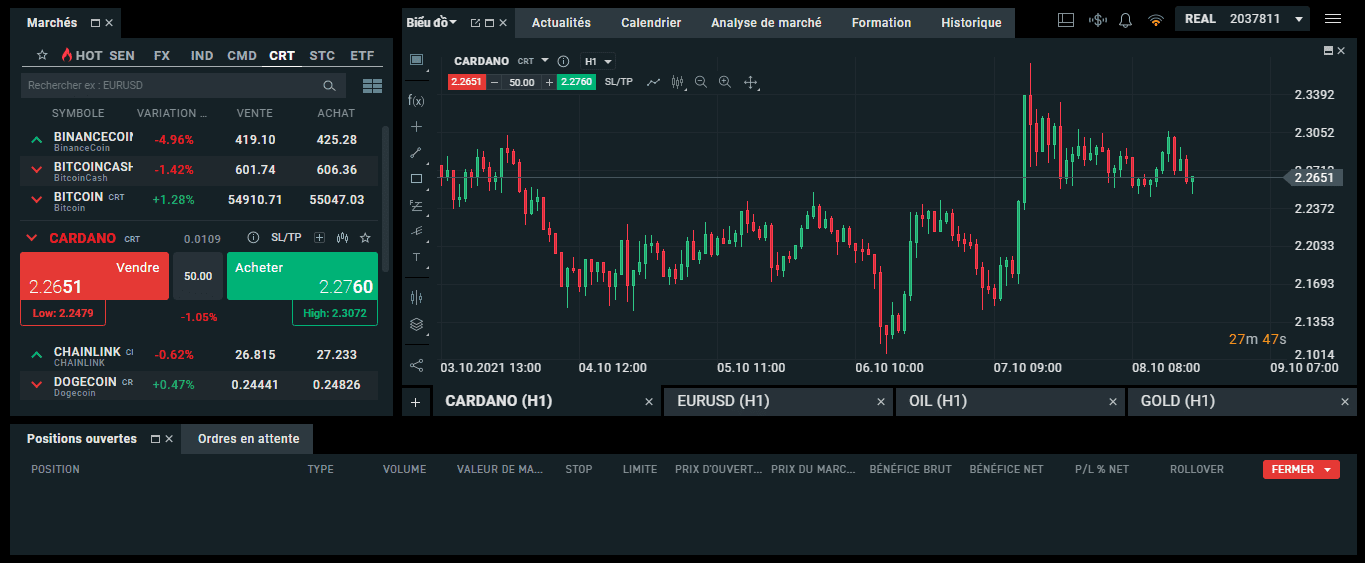This screenshot has width=1365, height=563.
Task: Select the rectangle shape drawing tool
Action: tap(417, 179)
